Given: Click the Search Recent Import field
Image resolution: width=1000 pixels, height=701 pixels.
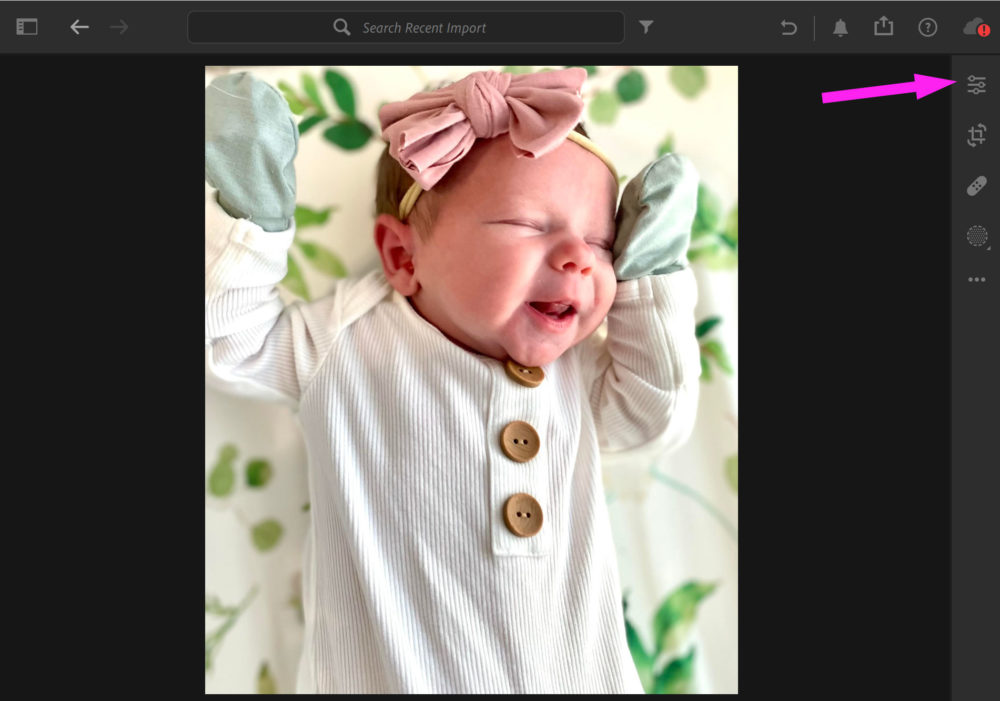Looking at the screenshot, I should (406, 27).
